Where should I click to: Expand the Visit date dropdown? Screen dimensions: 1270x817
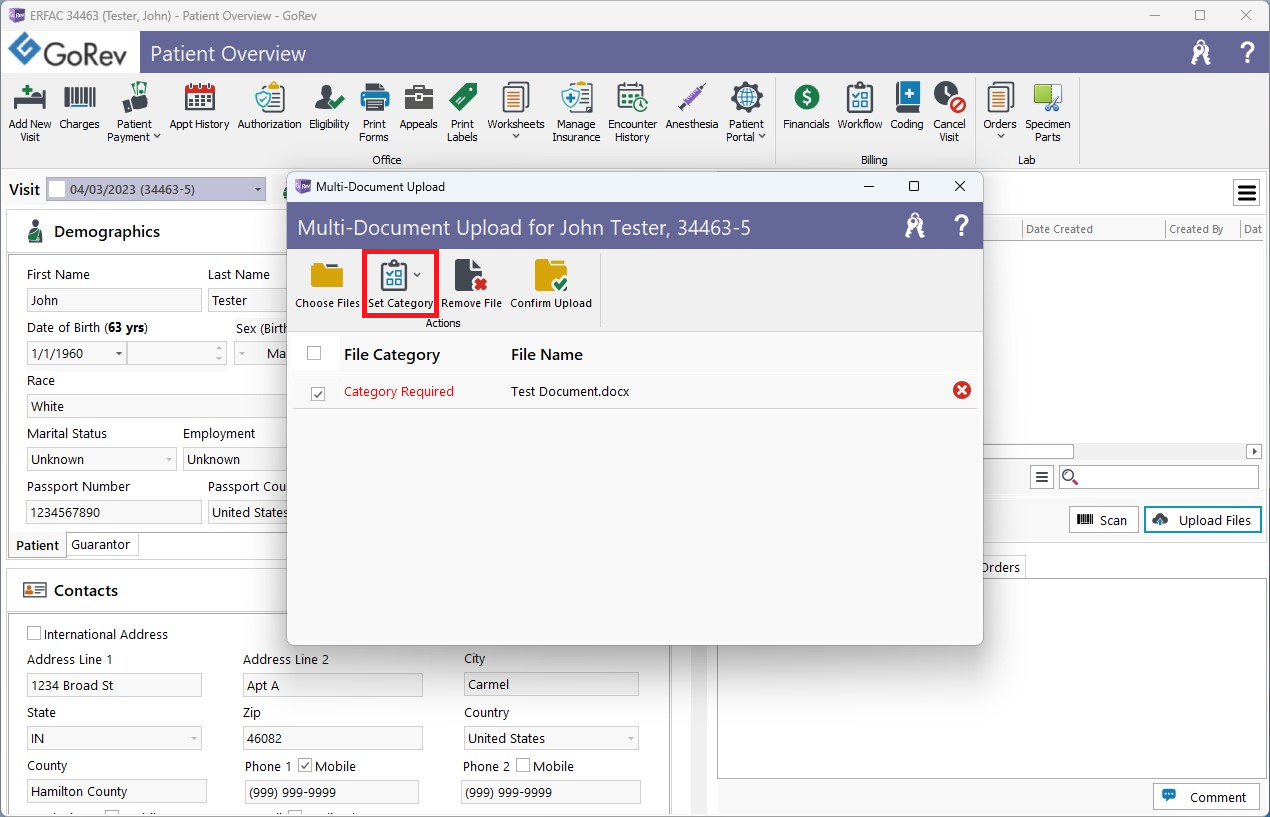click(258, 189)
